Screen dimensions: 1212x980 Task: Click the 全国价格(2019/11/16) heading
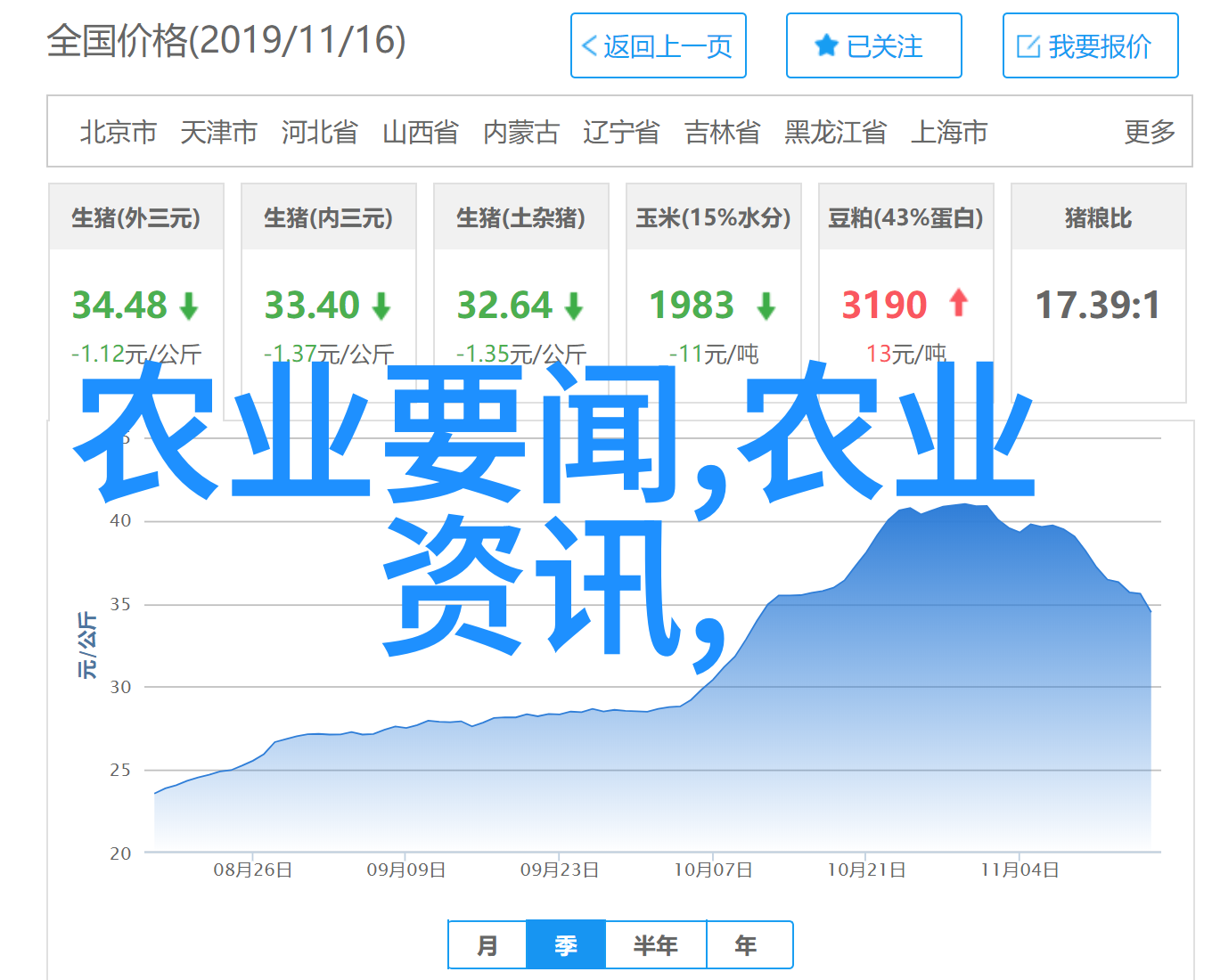(x=226, y=40)
